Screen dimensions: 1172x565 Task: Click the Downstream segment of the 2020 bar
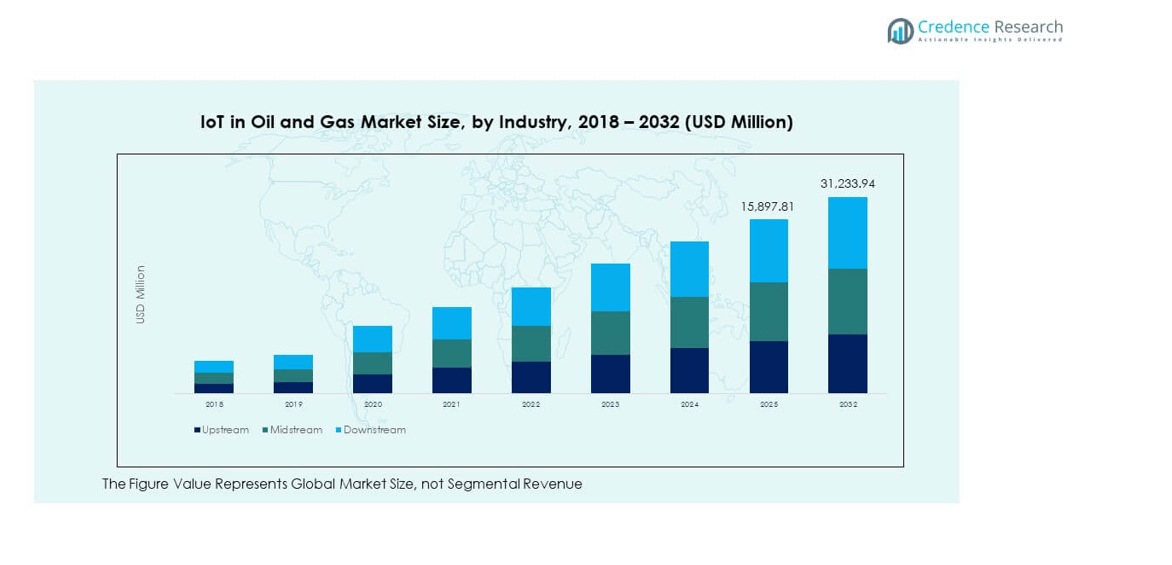coord(372,339)
